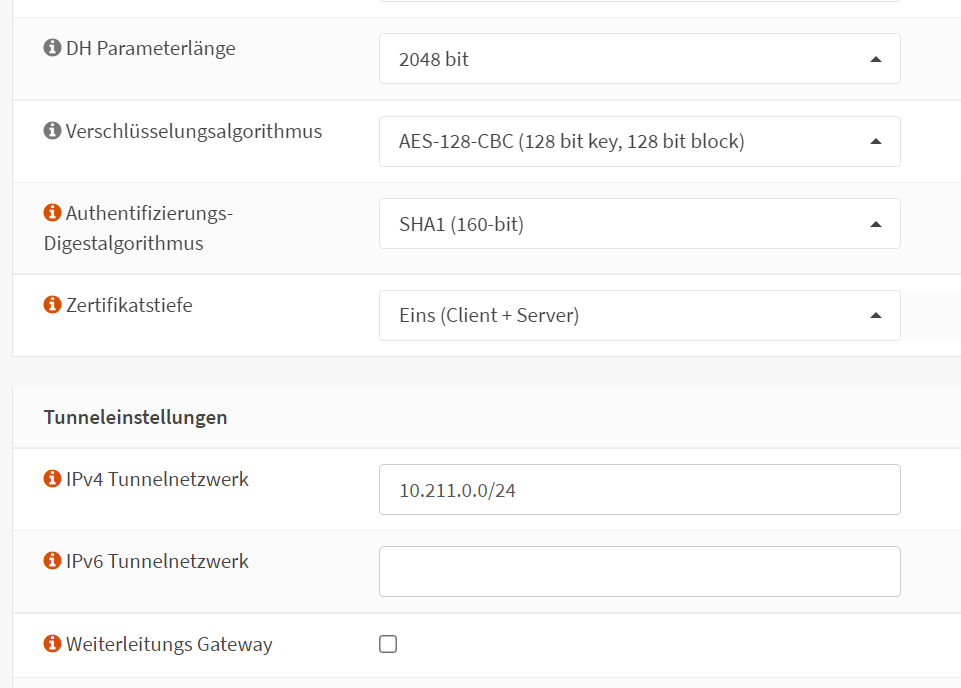Viewport: 961px width, 688px height.
Task: Click the DH Parameterlänge label text
Action: click(x=151, y=48)
